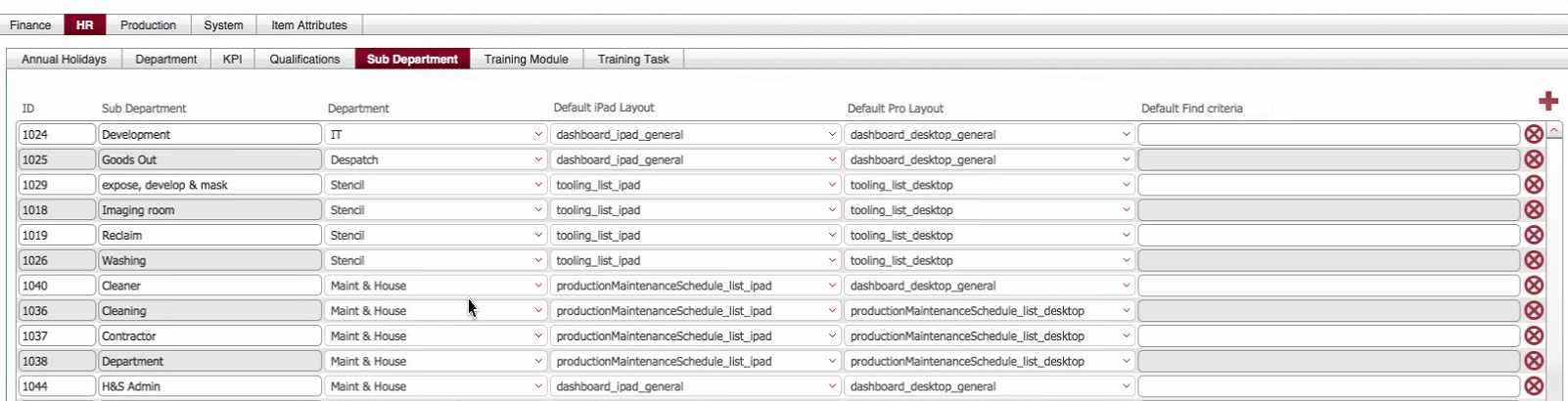
Task: Switch to the Finance menu tab
Action: point(31,25)
